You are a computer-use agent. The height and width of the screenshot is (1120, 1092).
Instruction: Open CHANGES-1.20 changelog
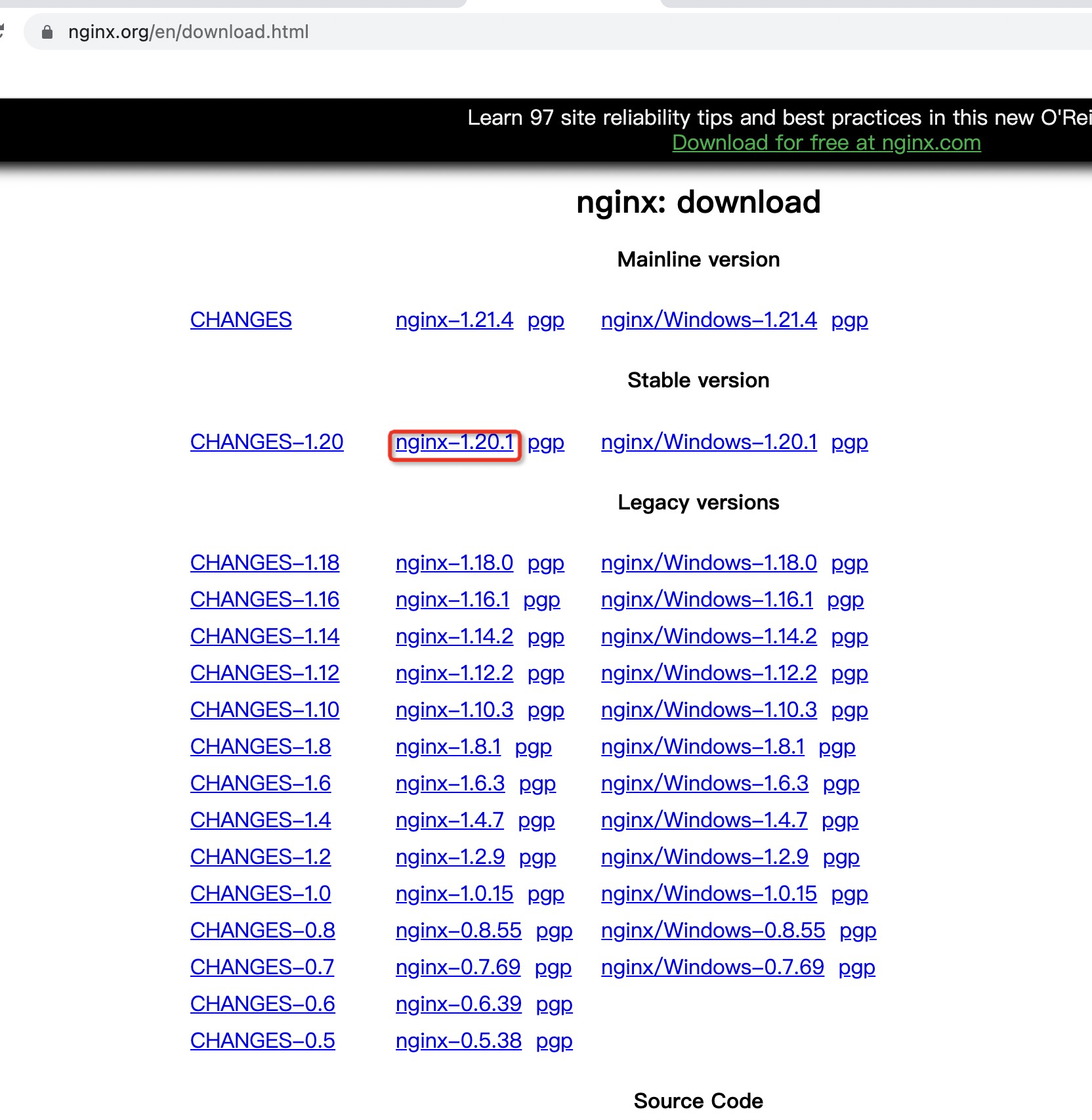coord(266,442)
